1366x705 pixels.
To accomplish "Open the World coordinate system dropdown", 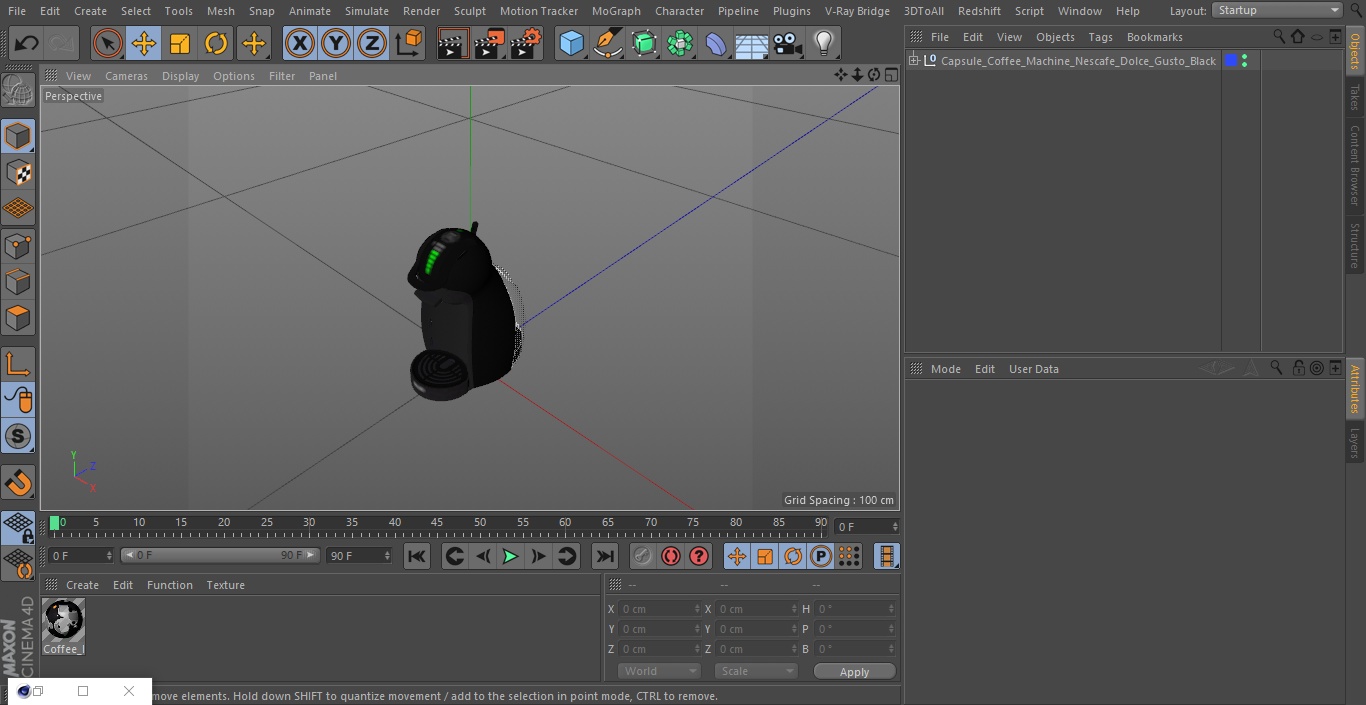I will pyautogui.click(x=659, y=671).
